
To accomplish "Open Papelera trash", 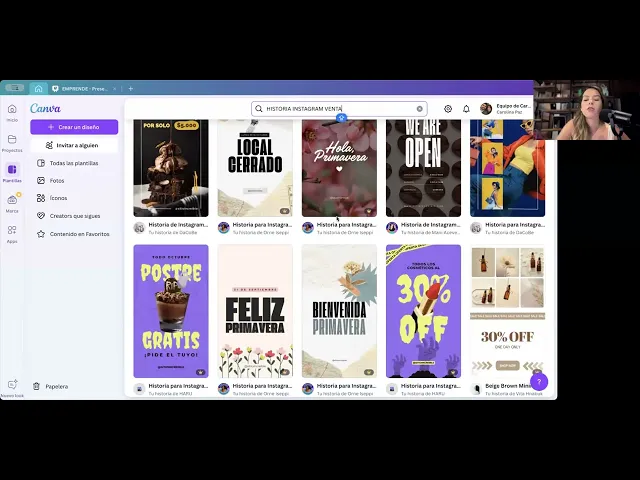I will point(51,386).
